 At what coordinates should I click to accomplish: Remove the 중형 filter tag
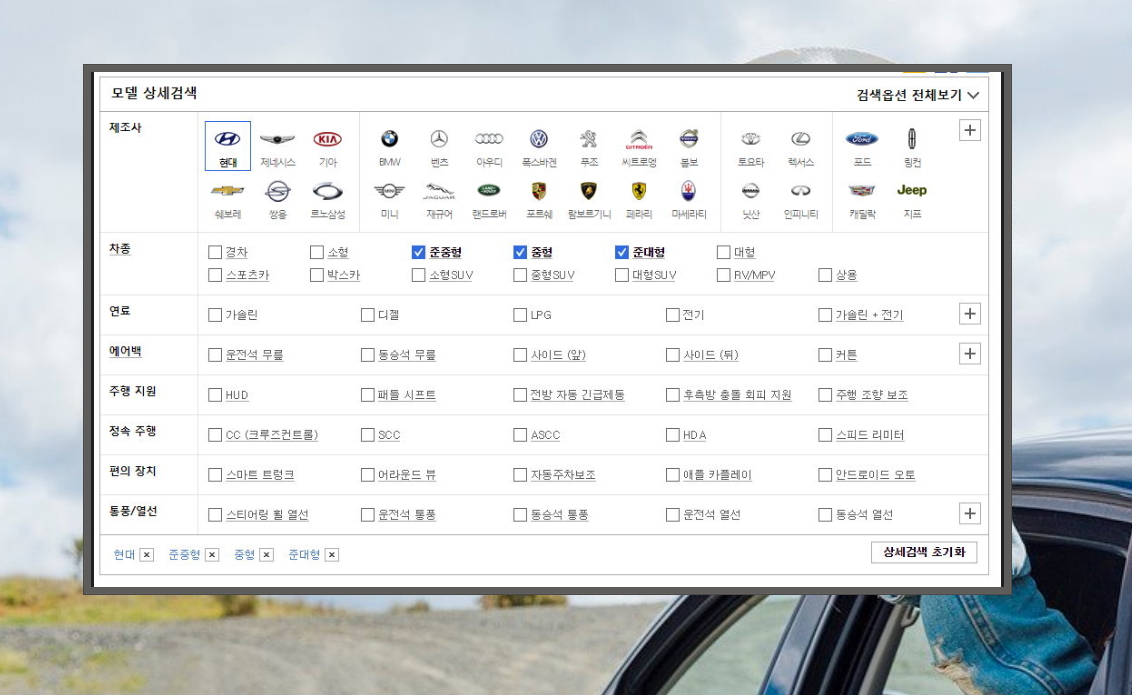(266, 554)
